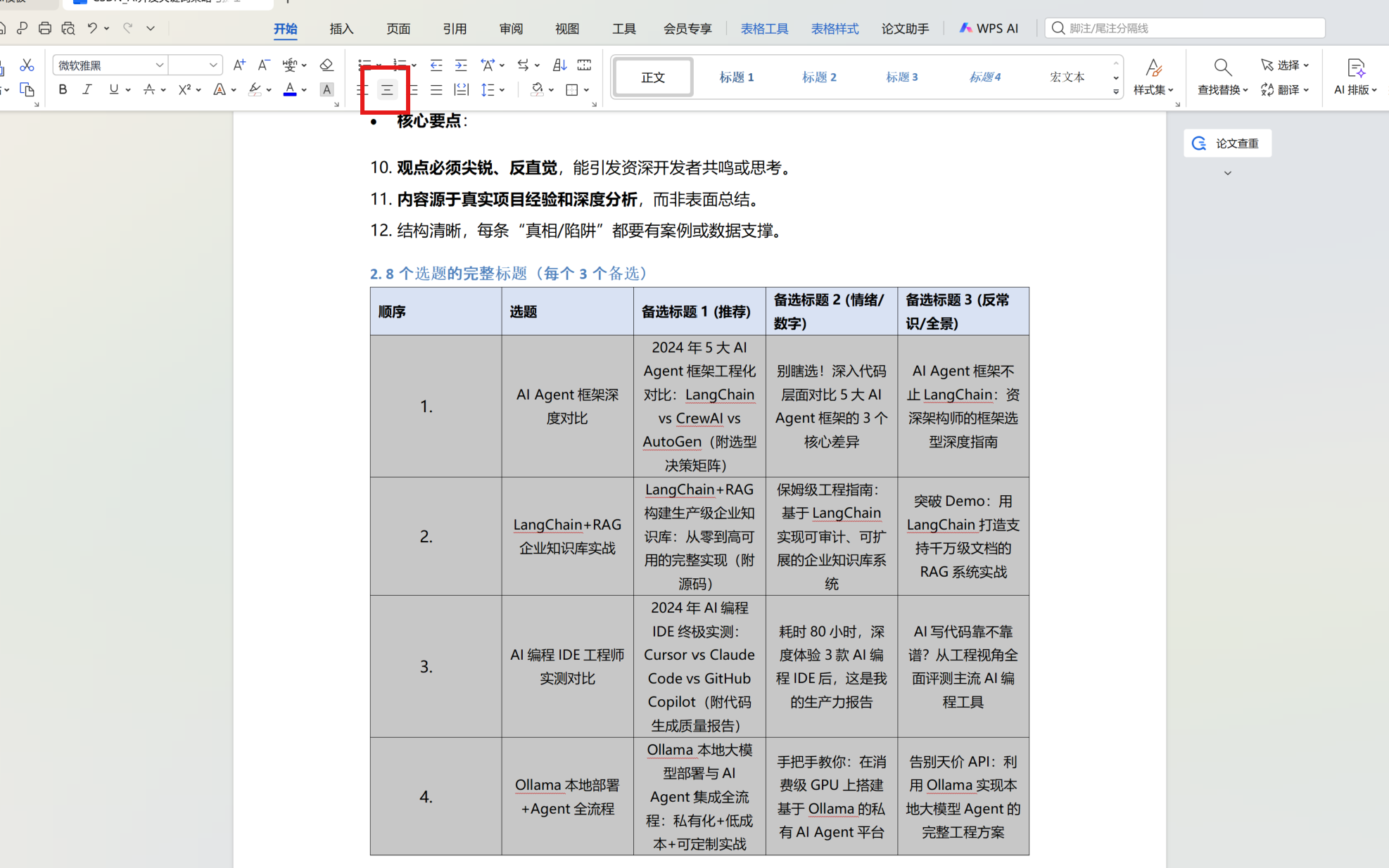This screenshot has width=1389, height=868.
Task: Click the 翻译 button
Action: tap(1285, 89)
